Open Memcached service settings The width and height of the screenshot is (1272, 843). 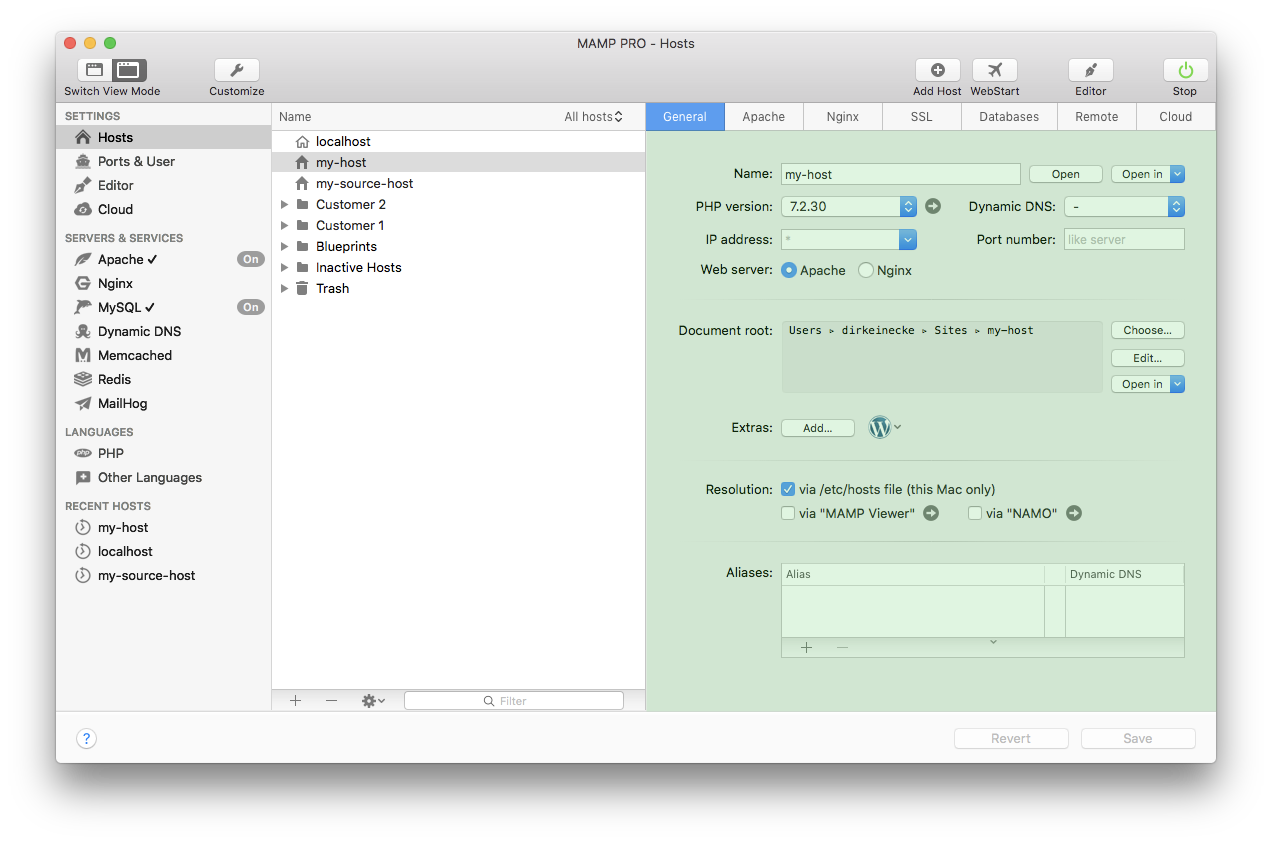[164, 355]
